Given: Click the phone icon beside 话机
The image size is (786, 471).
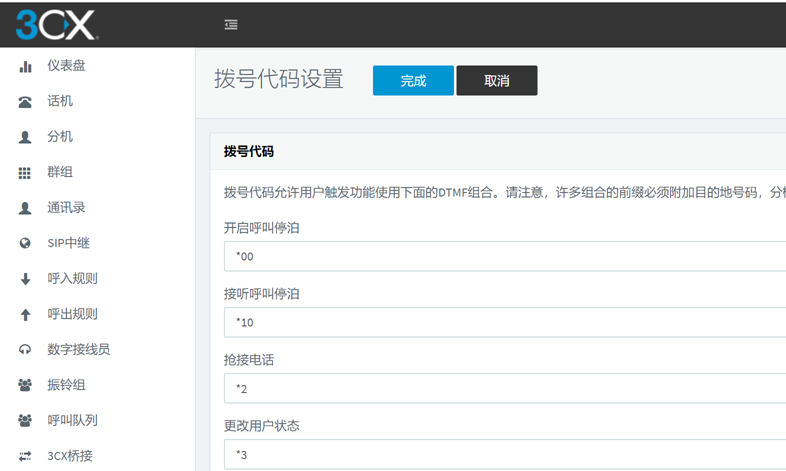Looking at the screenshot, I should pyautogui.click(x=25, y=102).
